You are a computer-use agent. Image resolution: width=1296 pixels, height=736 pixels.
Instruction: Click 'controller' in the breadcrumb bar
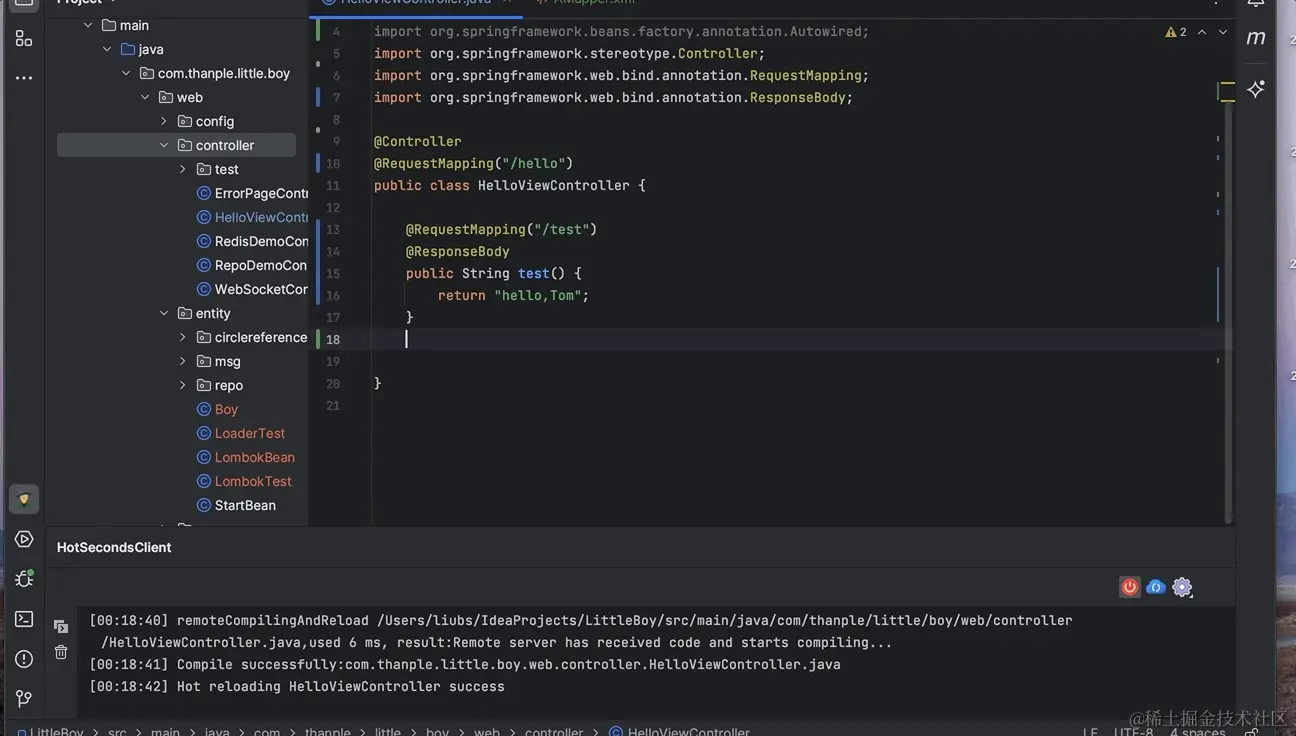pyautogui.click(x=554, y=732)
